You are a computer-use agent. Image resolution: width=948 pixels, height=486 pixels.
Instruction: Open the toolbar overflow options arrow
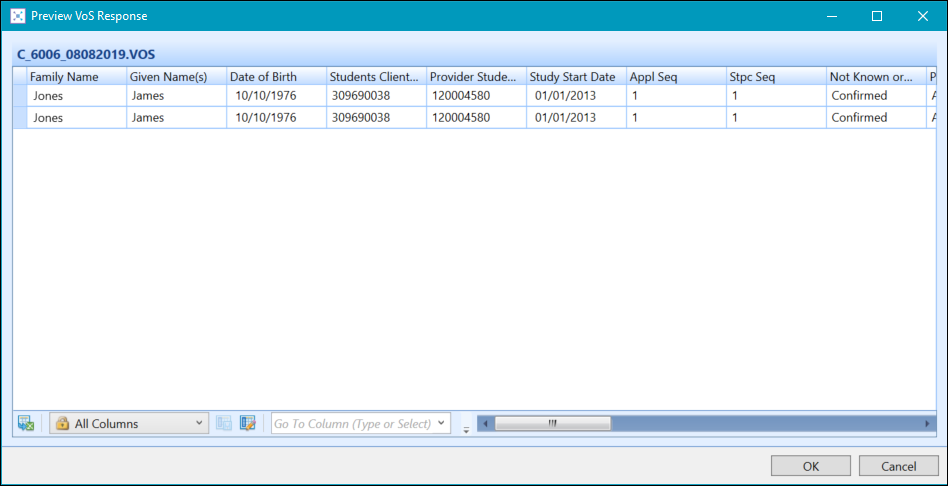click(x=466, y=430)
